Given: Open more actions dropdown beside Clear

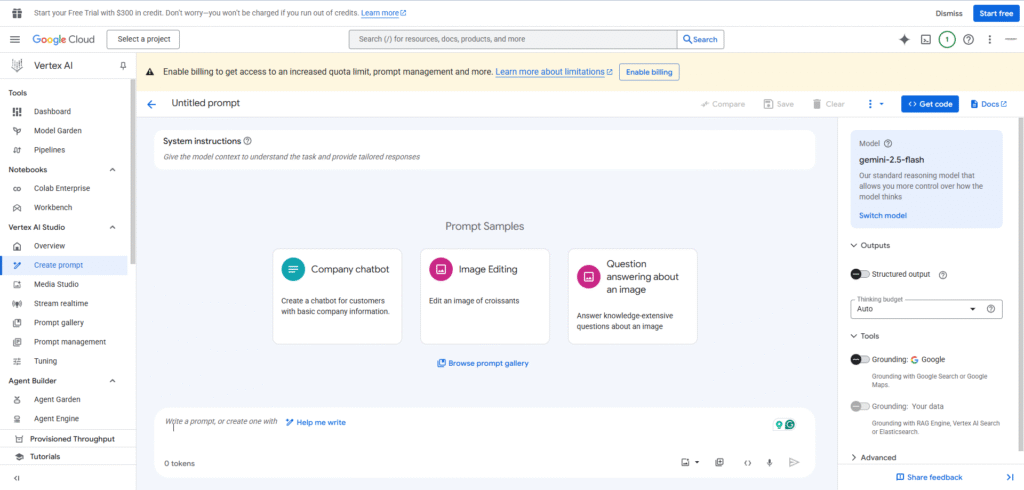Looking at the screenshot, I should (875, 104).
